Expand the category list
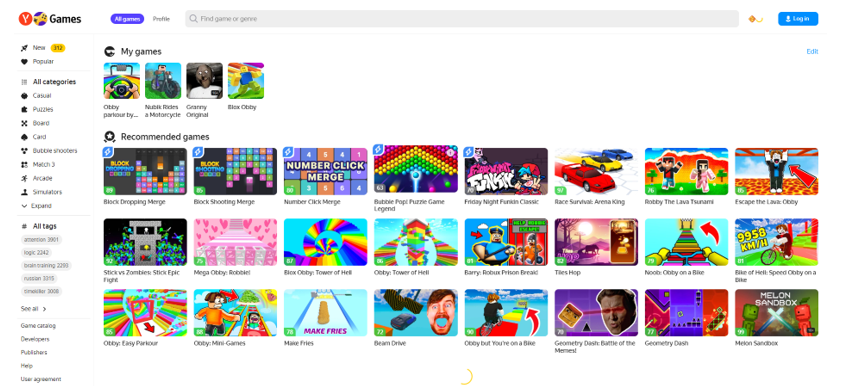The image size is (857, 386). click(x=36, y=206)
